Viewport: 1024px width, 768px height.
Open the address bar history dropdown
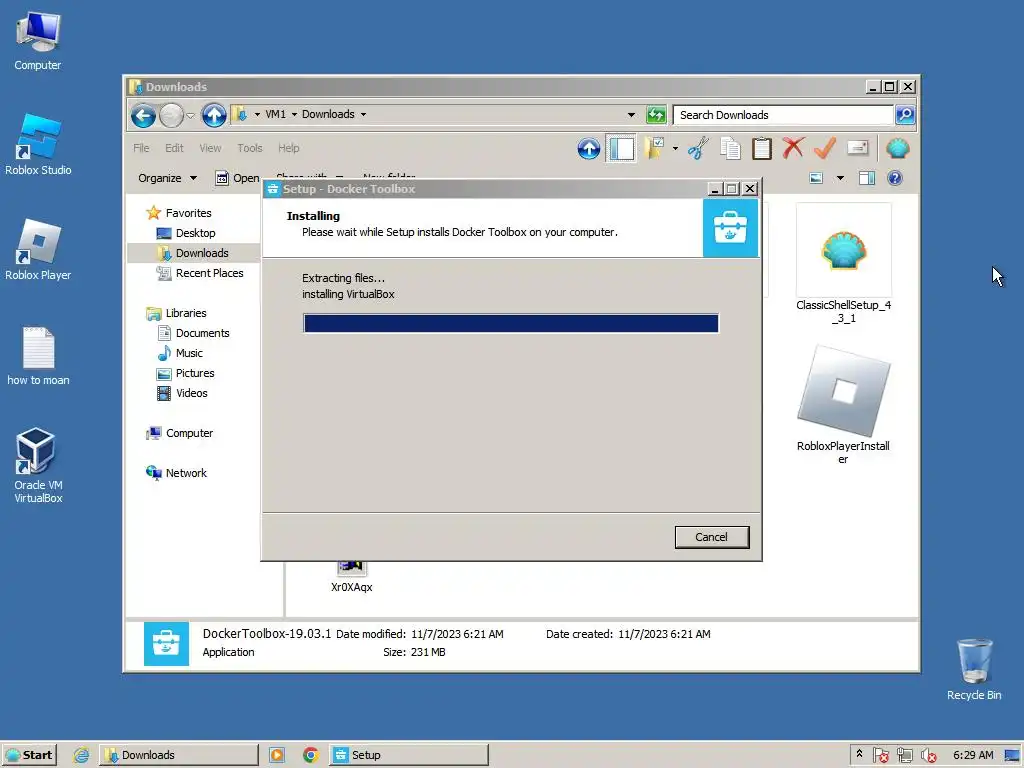(631, 115)
